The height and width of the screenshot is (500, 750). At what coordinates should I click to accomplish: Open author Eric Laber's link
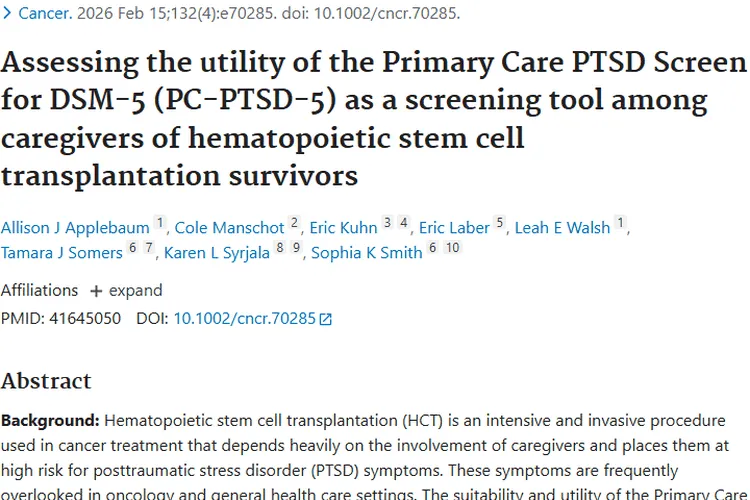coord(454,227)
